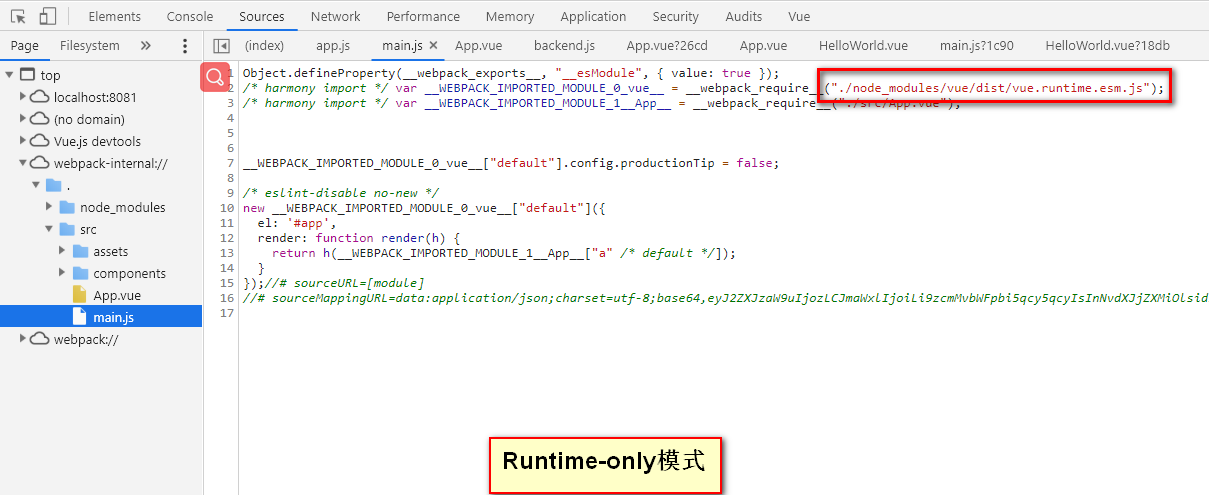Image resolution: width=1209 pixels, height=495 pixels.
Task: Open the Memory panel
Action: tap(510, 16)
